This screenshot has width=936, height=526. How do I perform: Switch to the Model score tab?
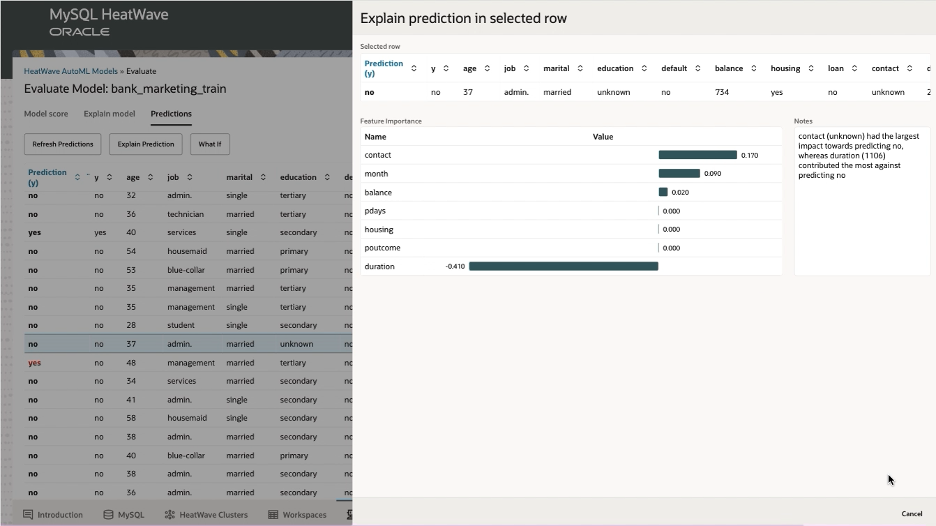[46, 114]
